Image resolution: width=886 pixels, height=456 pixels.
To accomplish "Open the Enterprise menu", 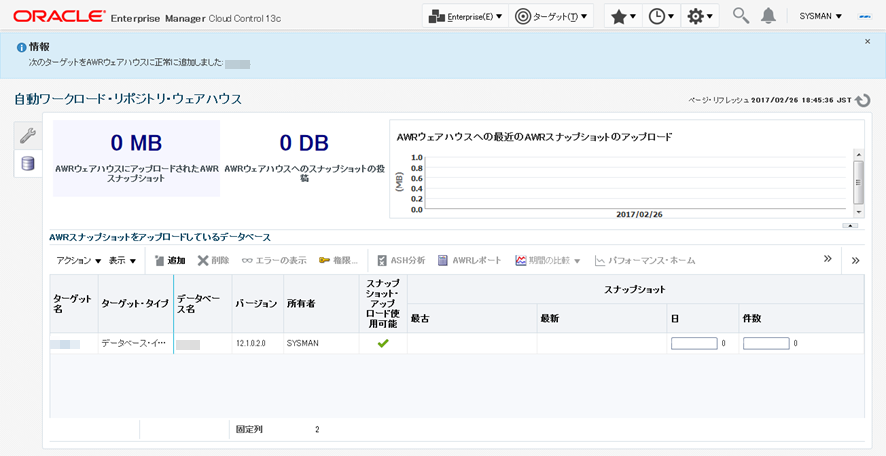I will [465, 16].
